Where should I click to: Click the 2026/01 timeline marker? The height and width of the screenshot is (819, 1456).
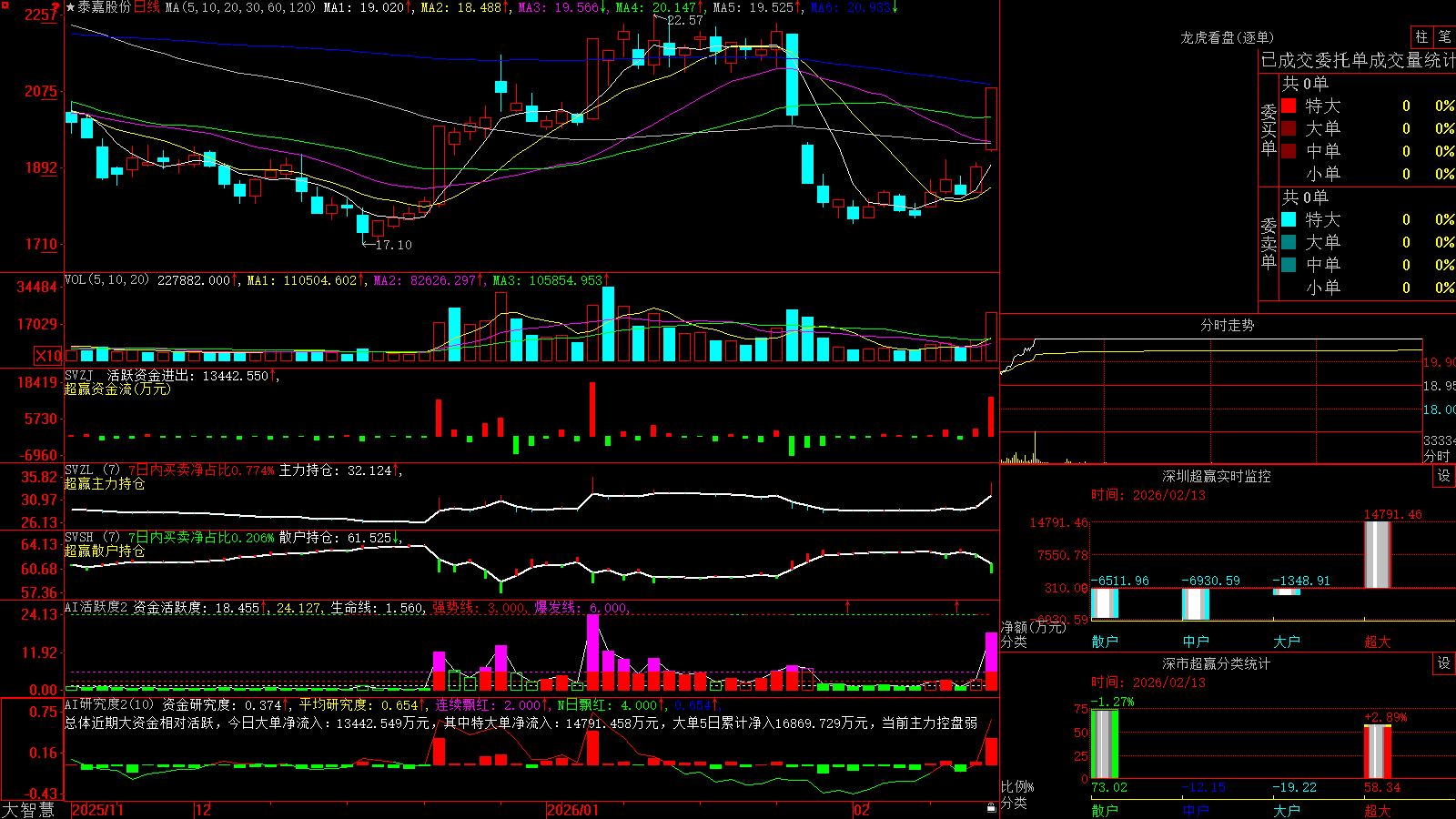tap(573, 810)
